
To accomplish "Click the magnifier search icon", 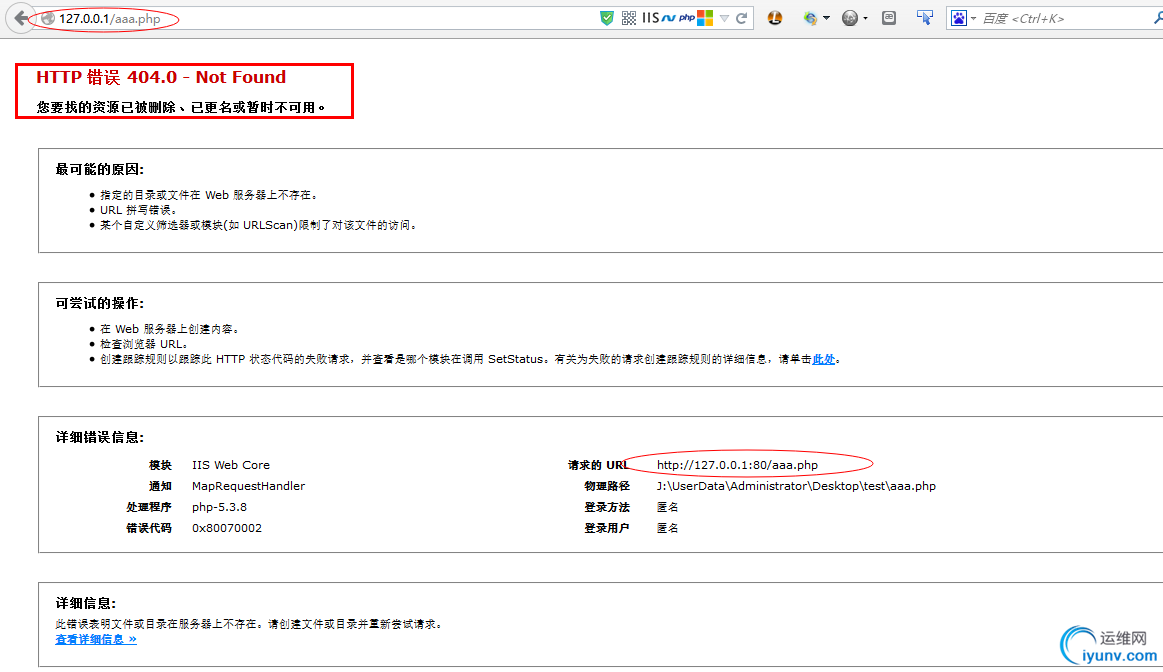I will [x=1159, y=18].
